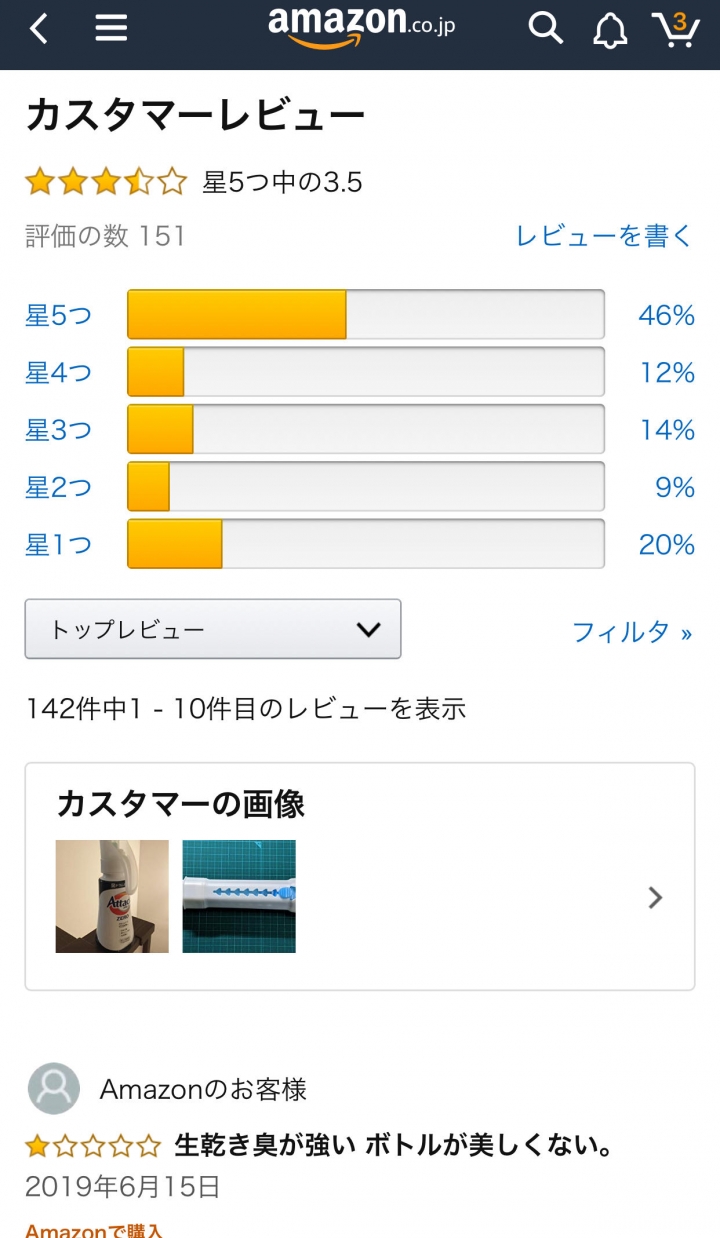The image size is (720, 1238).
Task: Open the フィルタ » filter options
Action: tap(632, 632)
